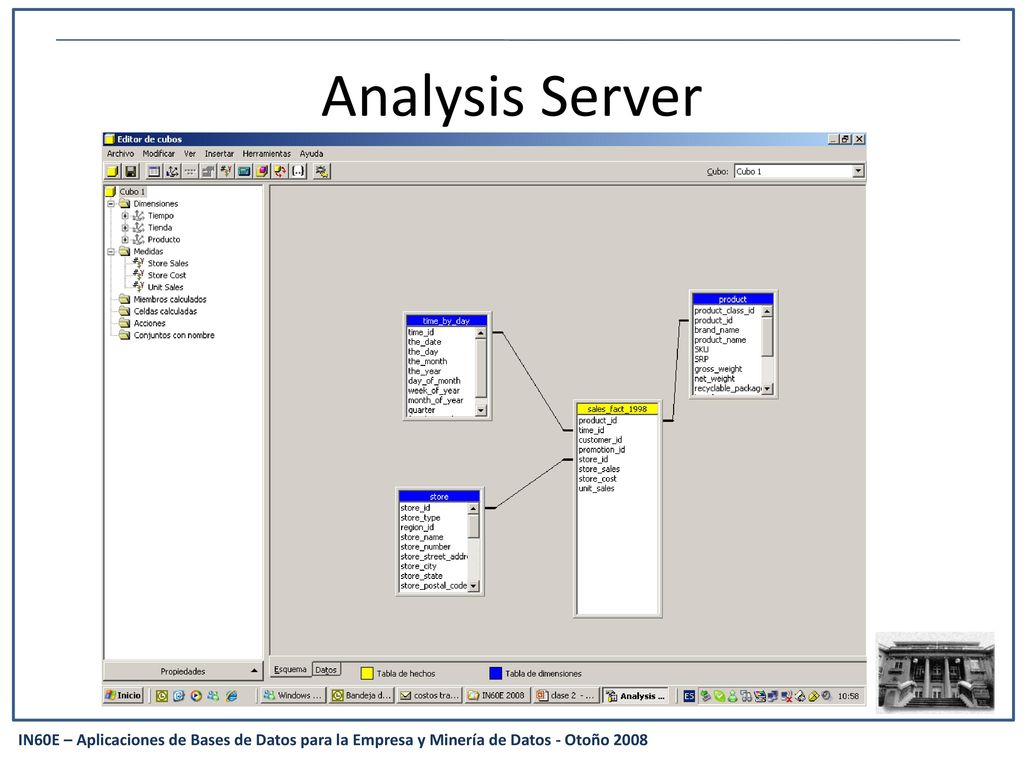The image size is (1024, 768).
Task: Click the {..} named set toolbar icon
Action: (298, 171)
